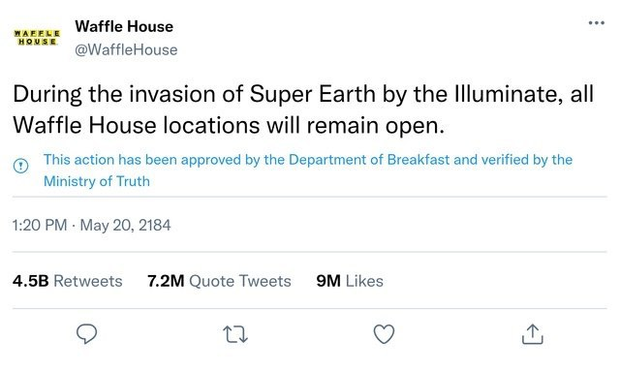
Task: Open the share tweet icon
Action: [x=533, y=334]
